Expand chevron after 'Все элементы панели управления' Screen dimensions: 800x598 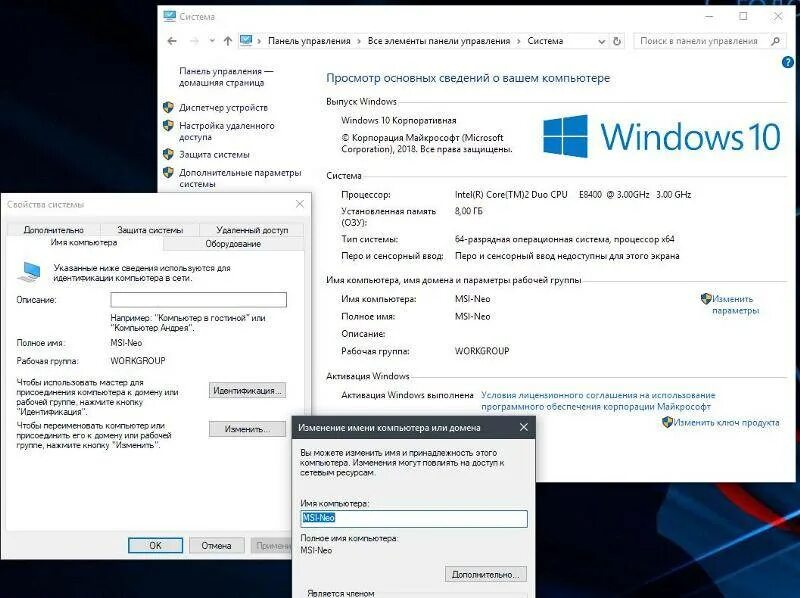click(519, 41)
